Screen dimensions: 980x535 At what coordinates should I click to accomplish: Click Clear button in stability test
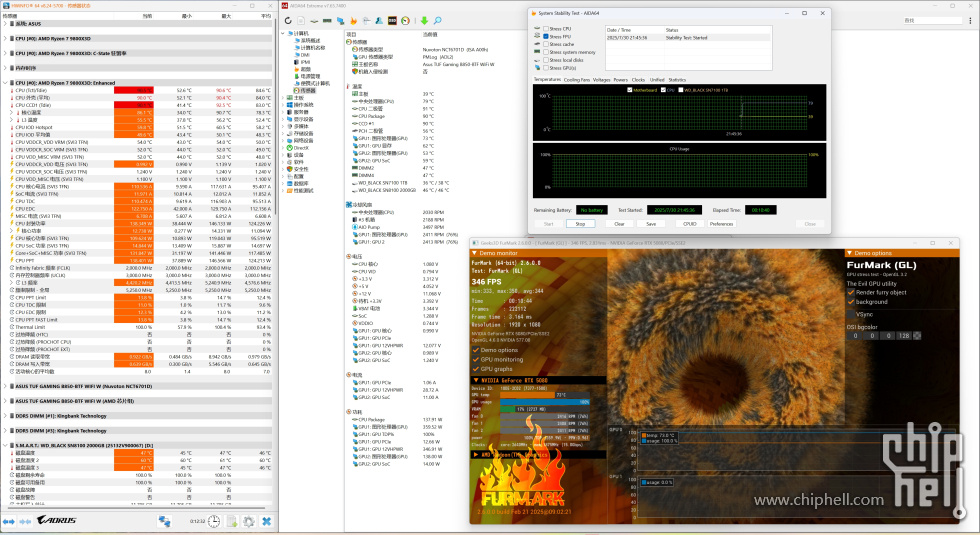click(619, 224)
